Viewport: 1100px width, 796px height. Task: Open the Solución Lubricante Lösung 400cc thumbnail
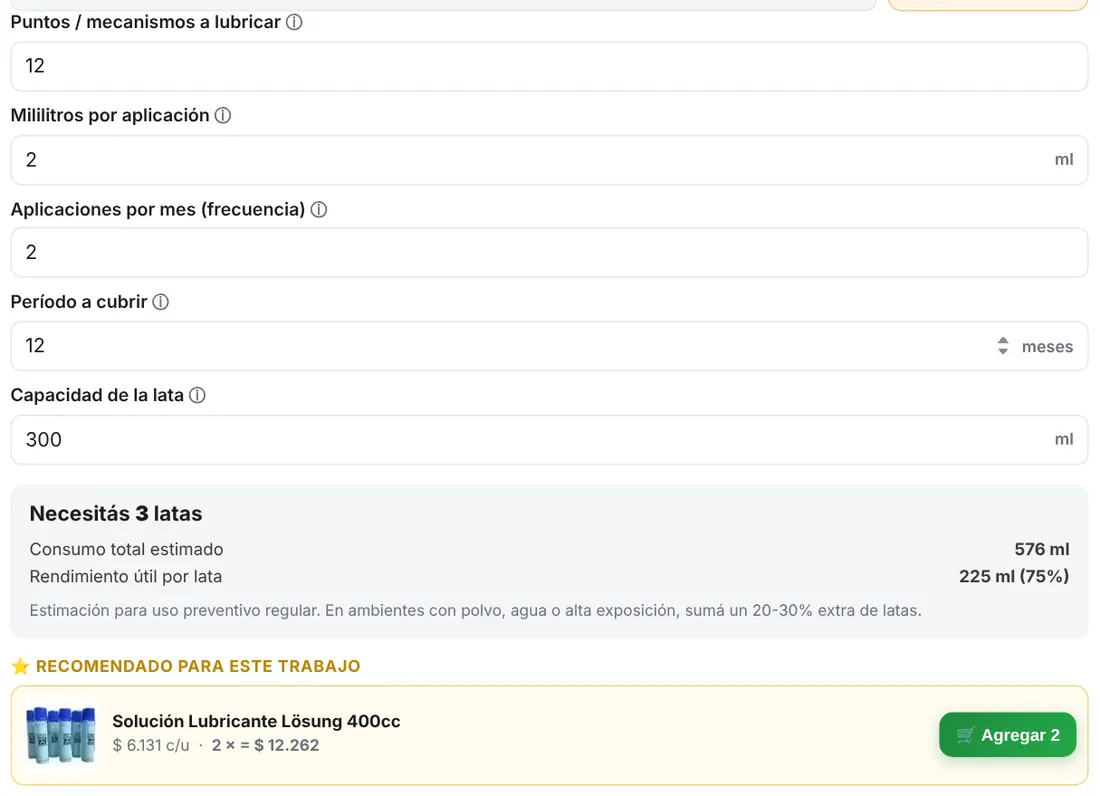(60, 735)
